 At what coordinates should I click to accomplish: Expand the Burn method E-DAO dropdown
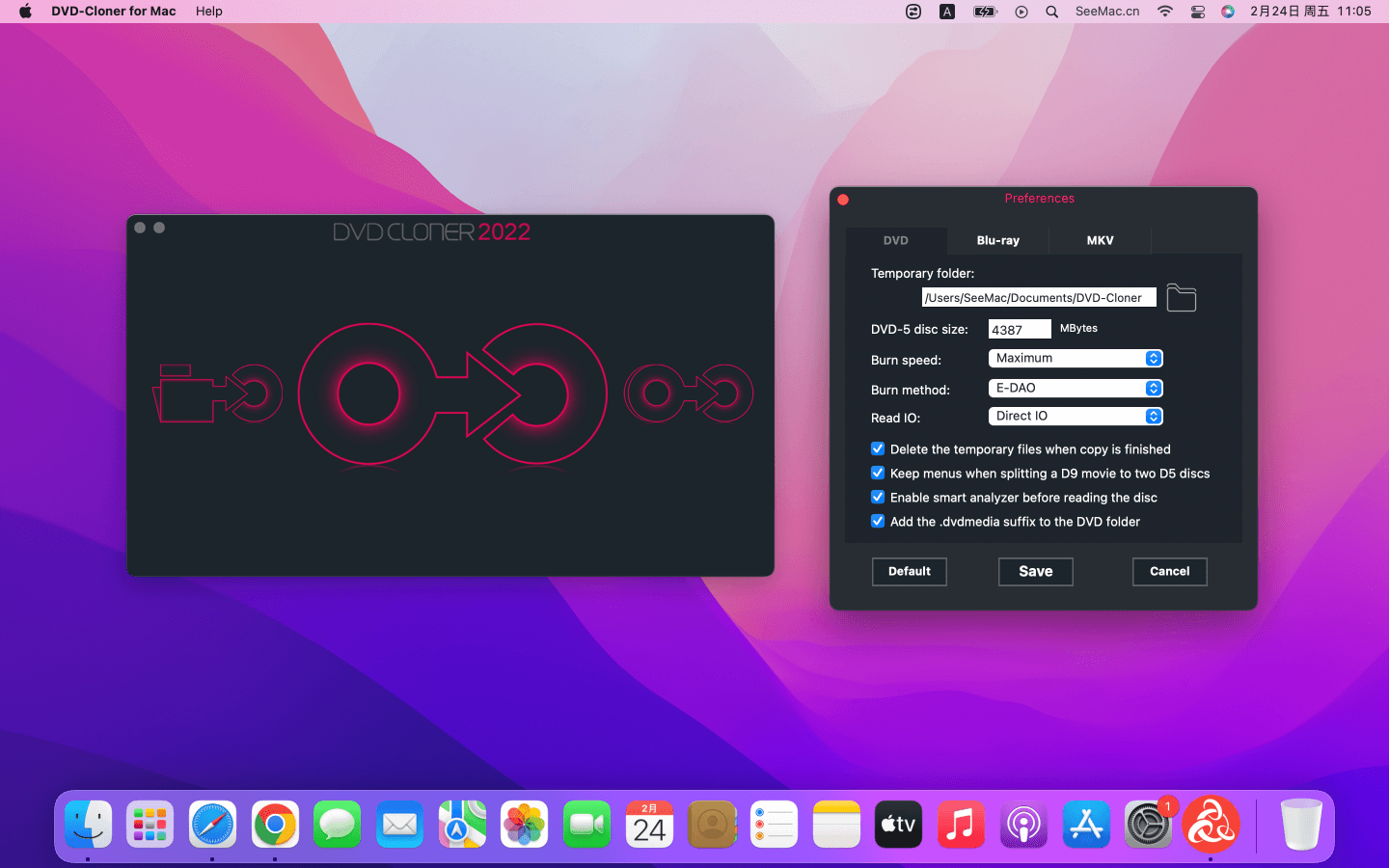point(1076,389)
